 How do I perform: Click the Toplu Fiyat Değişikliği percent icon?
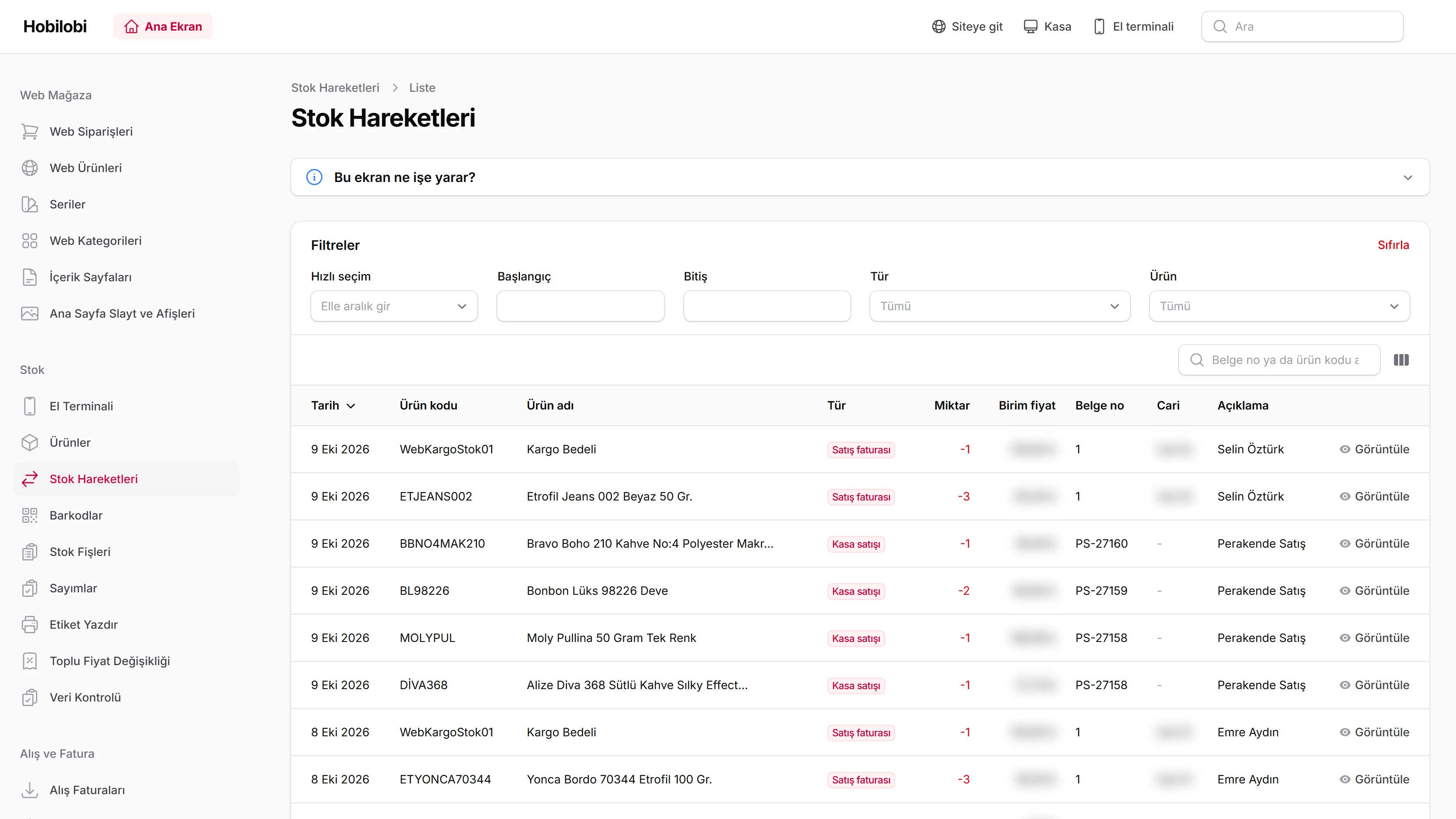pyautogui.click(x=29, y=661)
